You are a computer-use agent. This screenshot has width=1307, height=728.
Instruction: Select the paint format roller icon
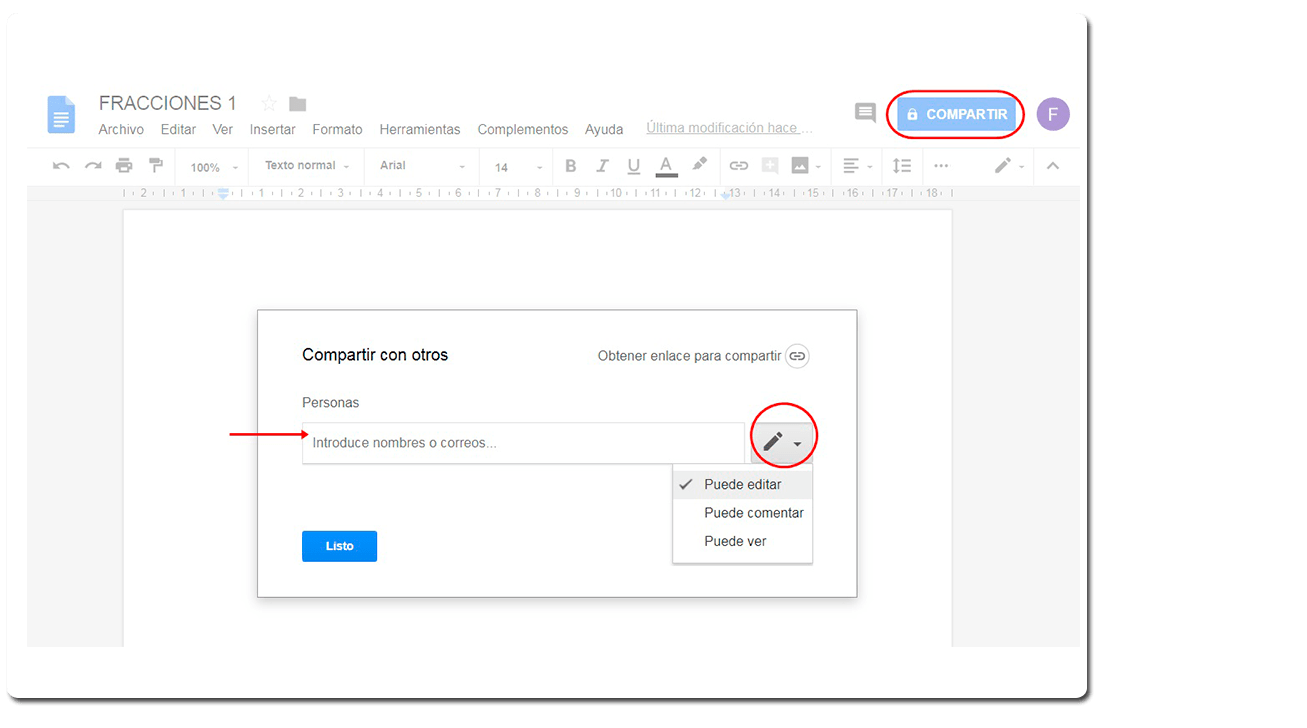(155, 166)
